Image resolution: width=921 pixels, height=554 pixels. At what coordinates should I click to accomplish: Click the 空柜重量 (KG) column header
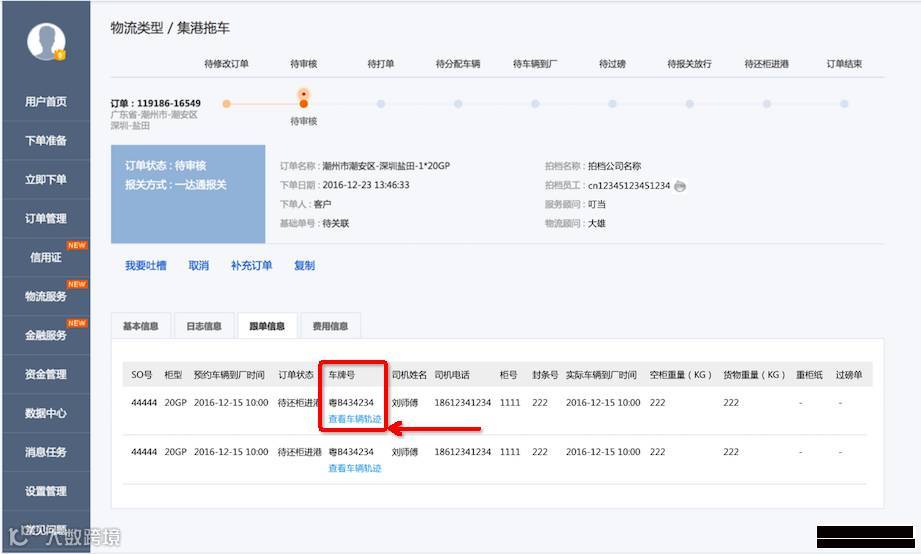coord(680,375)
